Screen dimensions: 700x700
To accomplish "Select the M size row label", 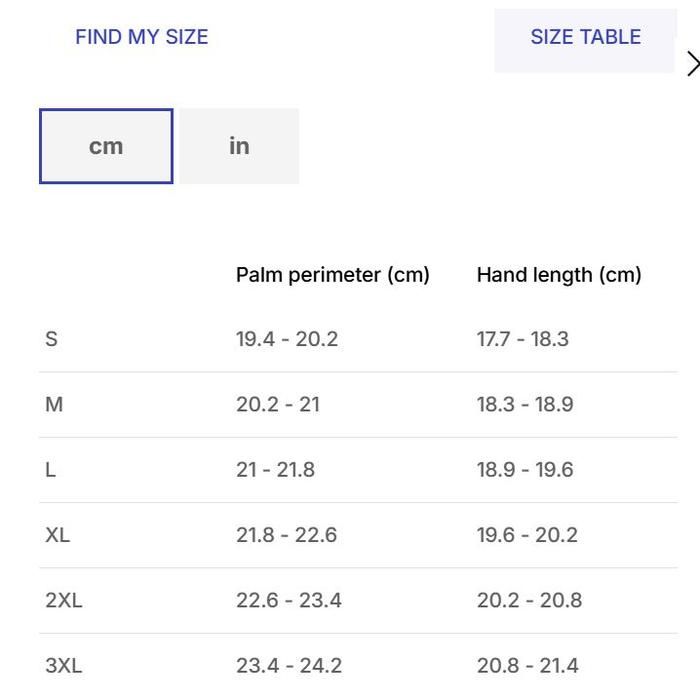I will click(x=54, y=404).
